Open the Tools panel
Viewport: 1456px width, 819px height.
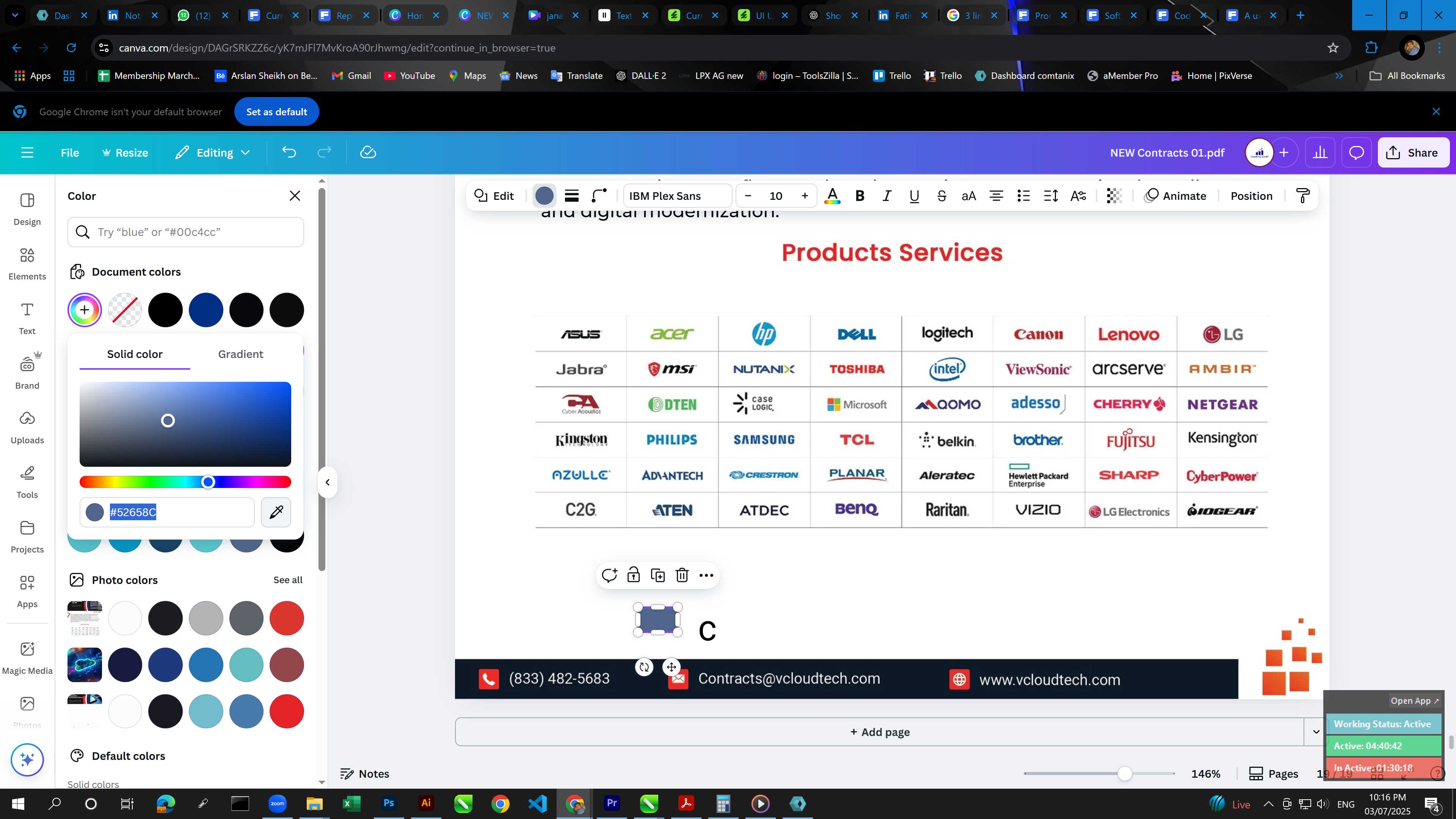tap(27, 482)
